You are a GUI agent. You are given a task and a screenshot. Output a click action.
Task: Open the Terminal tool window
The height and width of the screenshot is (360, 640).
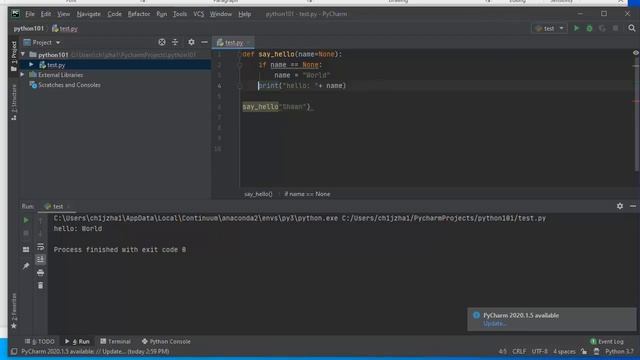point(116,341)
